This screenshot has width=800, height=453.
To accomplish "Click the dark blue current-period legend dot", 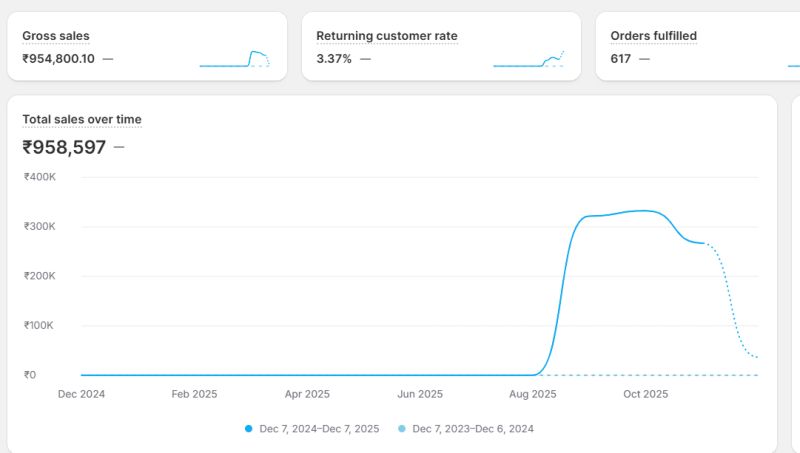I will [249, 429].
